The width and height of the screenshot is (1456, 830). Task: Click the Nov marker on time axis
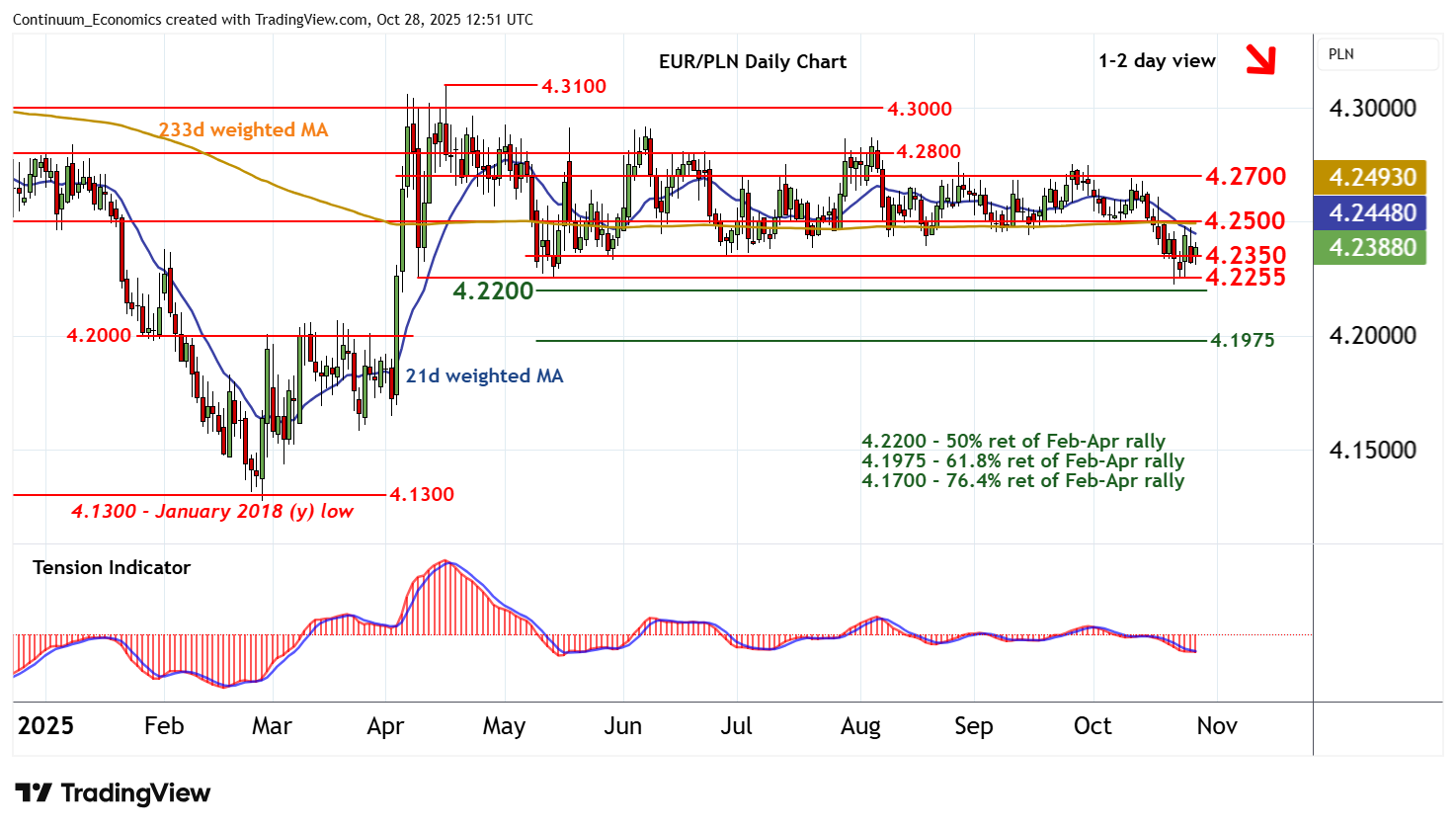1216,726
